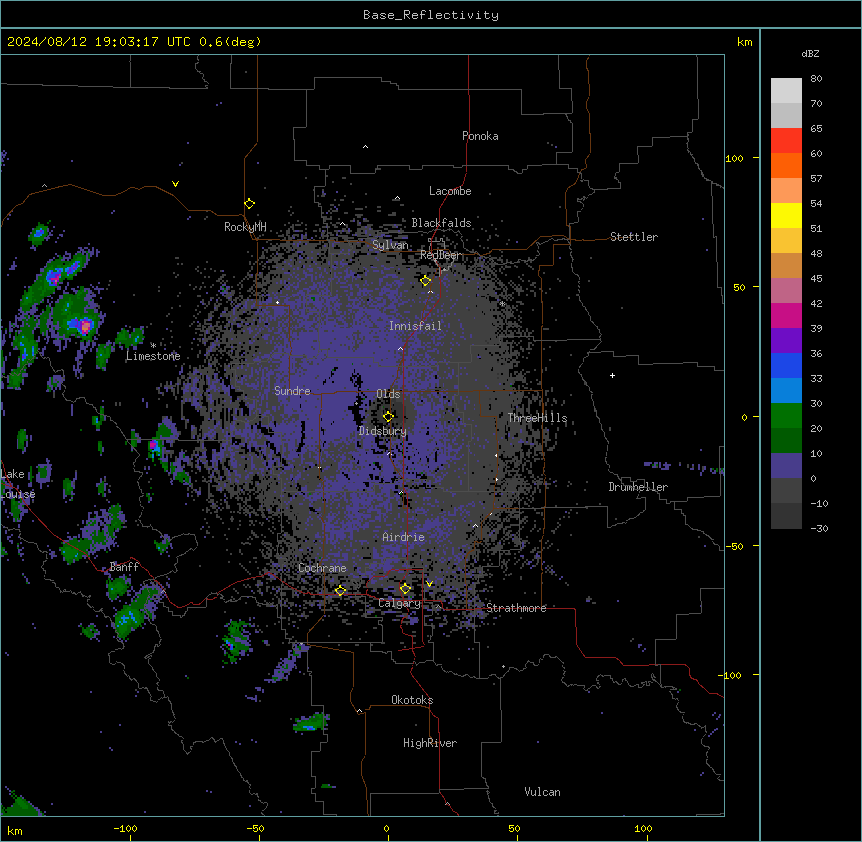Select the red 60-65 dBZ legend swatch
The image size is (862, 842).
click(x=786, y=141)
